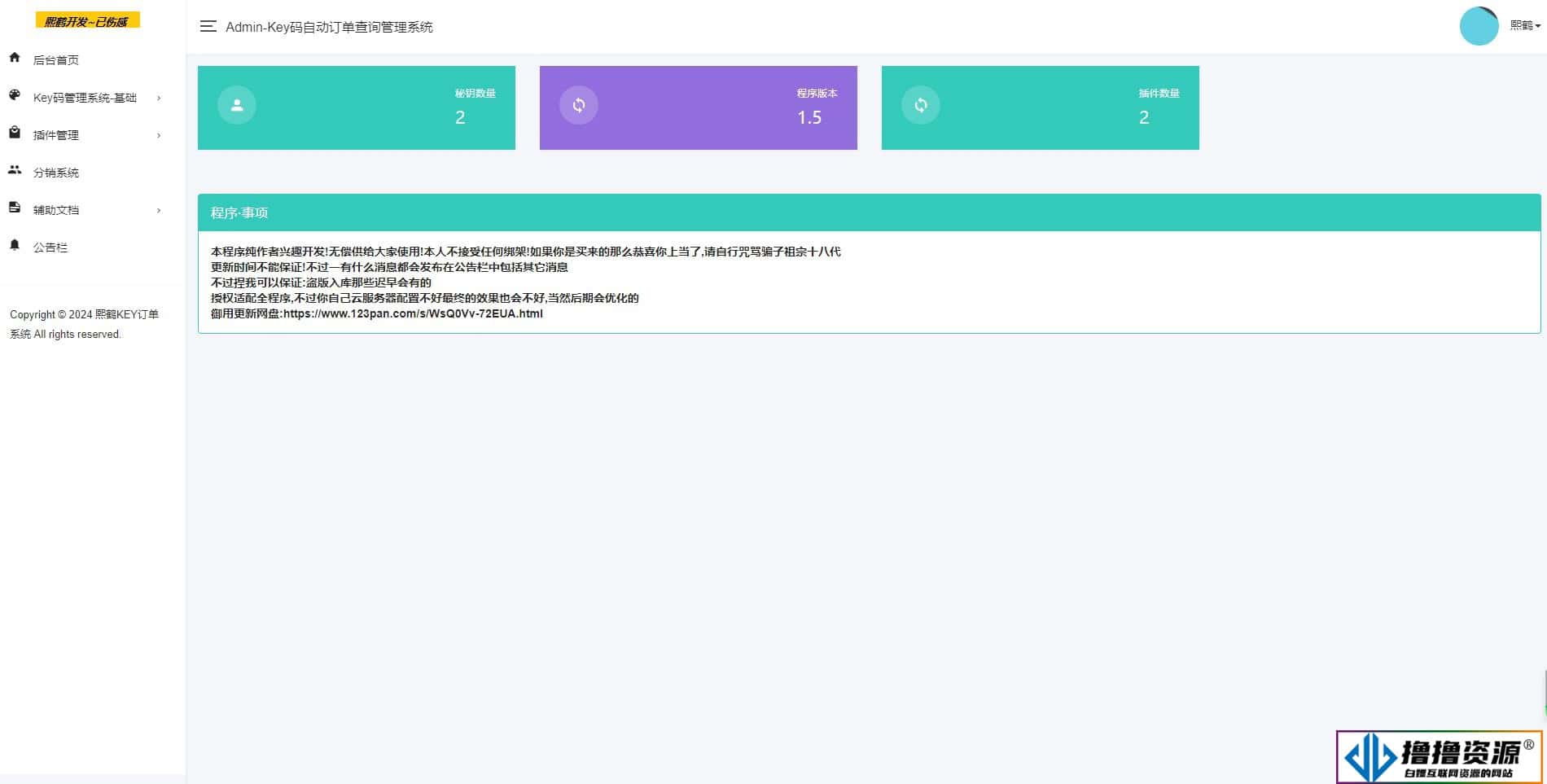The image size is (1547, 784).
Task: Click the line starting 本程序纯作者兴趣开发
Action: point(525,252)
